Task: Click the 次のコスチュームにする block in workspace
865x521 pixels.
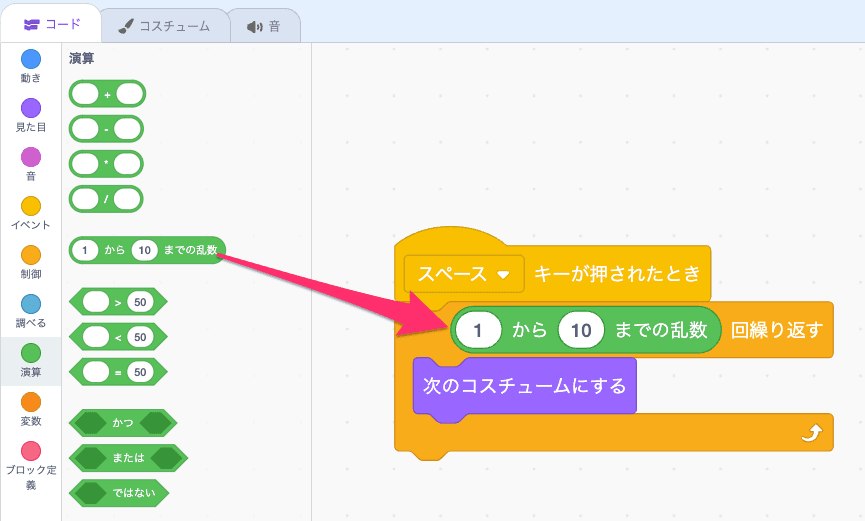Action: (525, 386)
